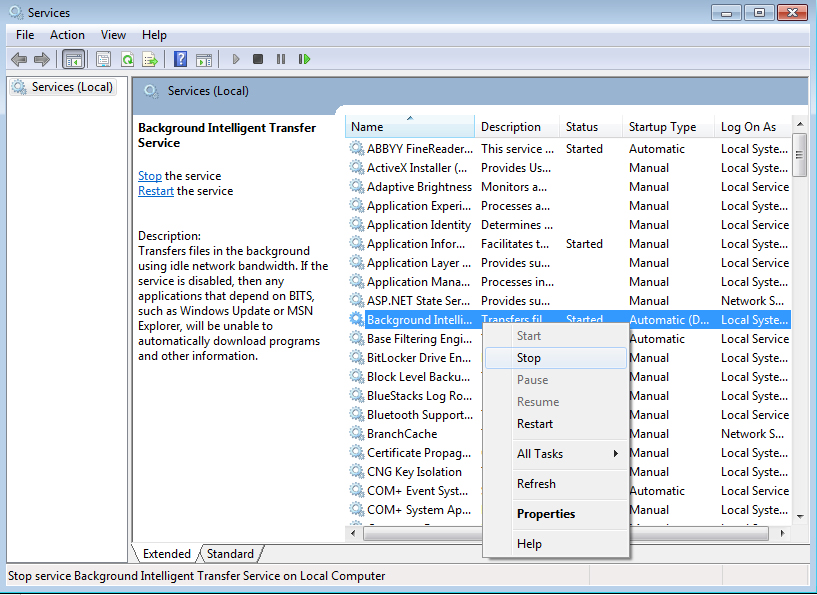Open Properties from the context menu

[555, 514]
